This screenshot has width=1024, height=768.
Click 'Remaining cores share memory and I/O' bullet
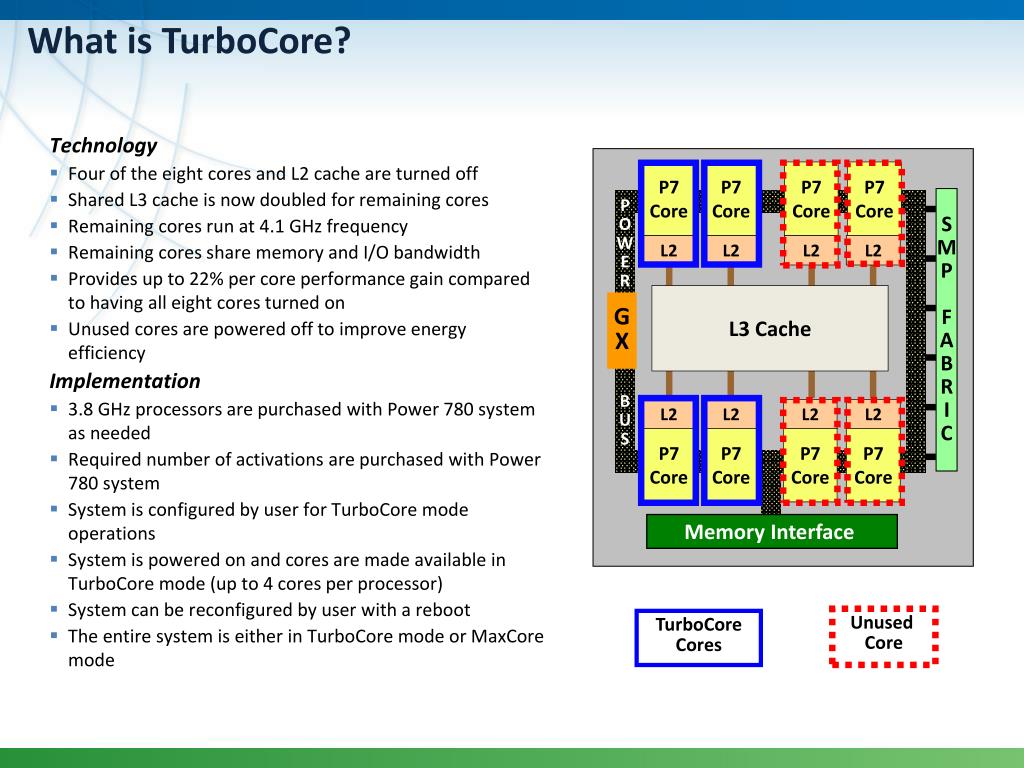274,252
